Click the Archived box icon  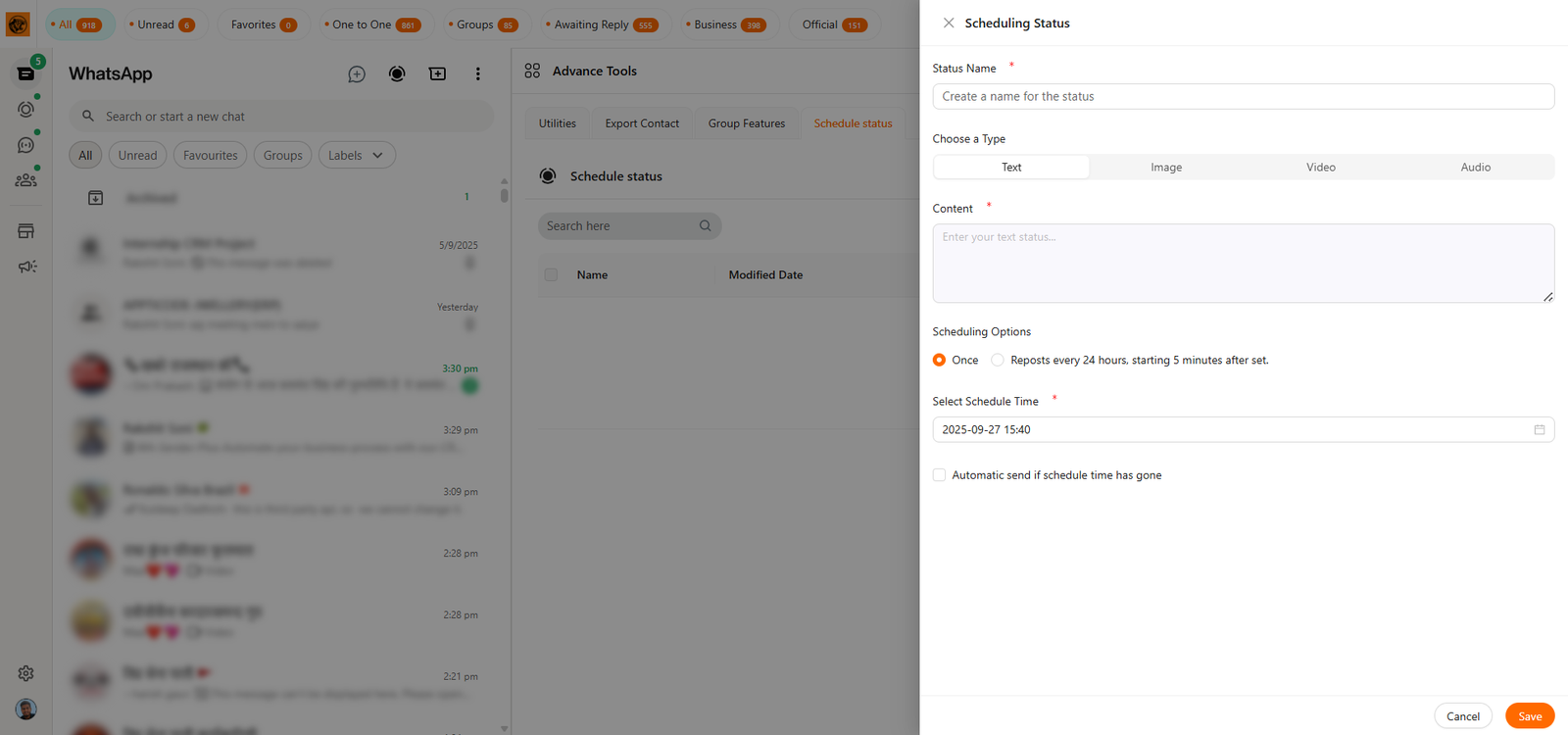(x=95, y=198)
